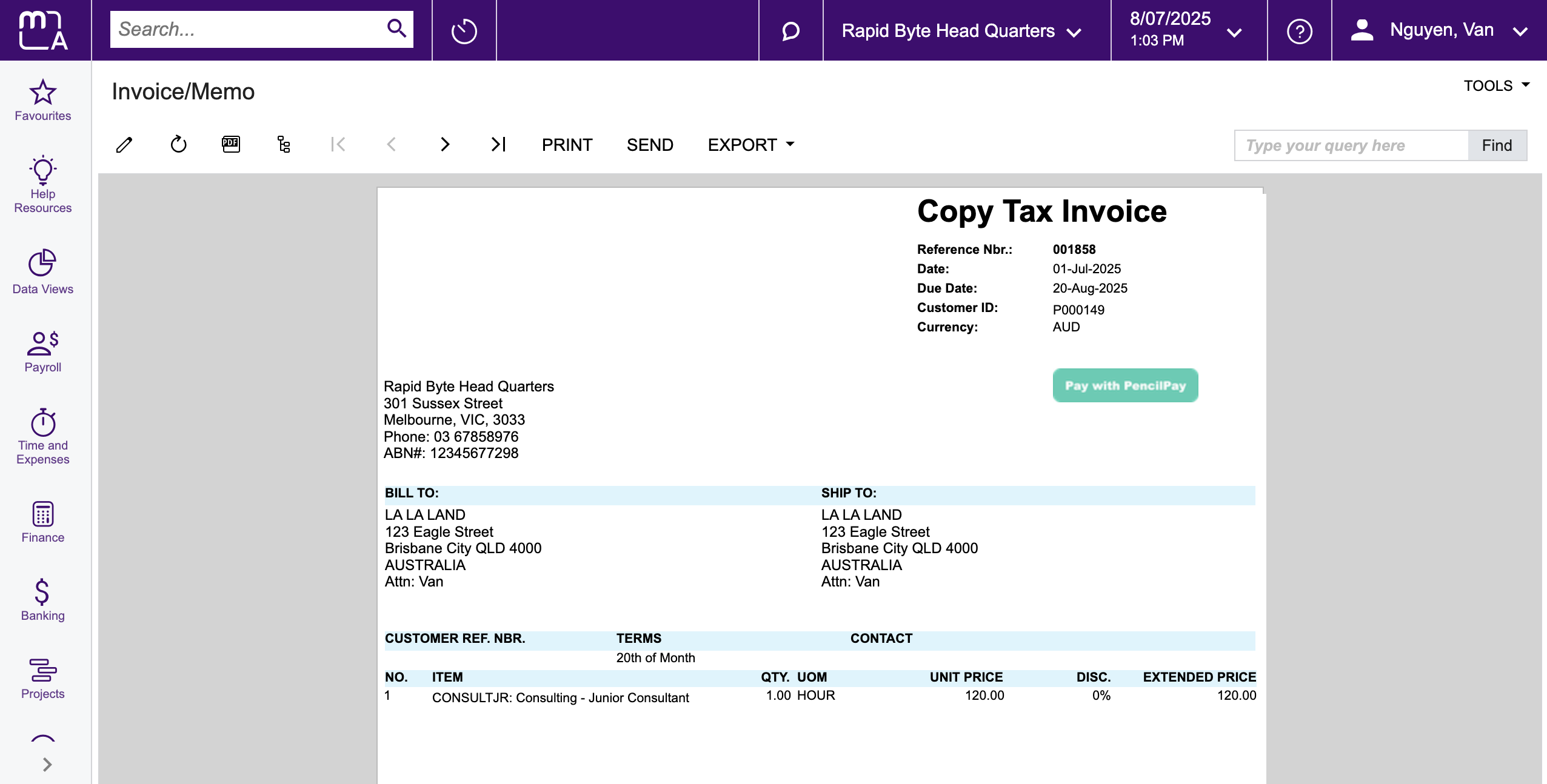Screen dimensions: 1547x784
Task: Click the CONSULTJR line item description
Action: click(560, 698)
